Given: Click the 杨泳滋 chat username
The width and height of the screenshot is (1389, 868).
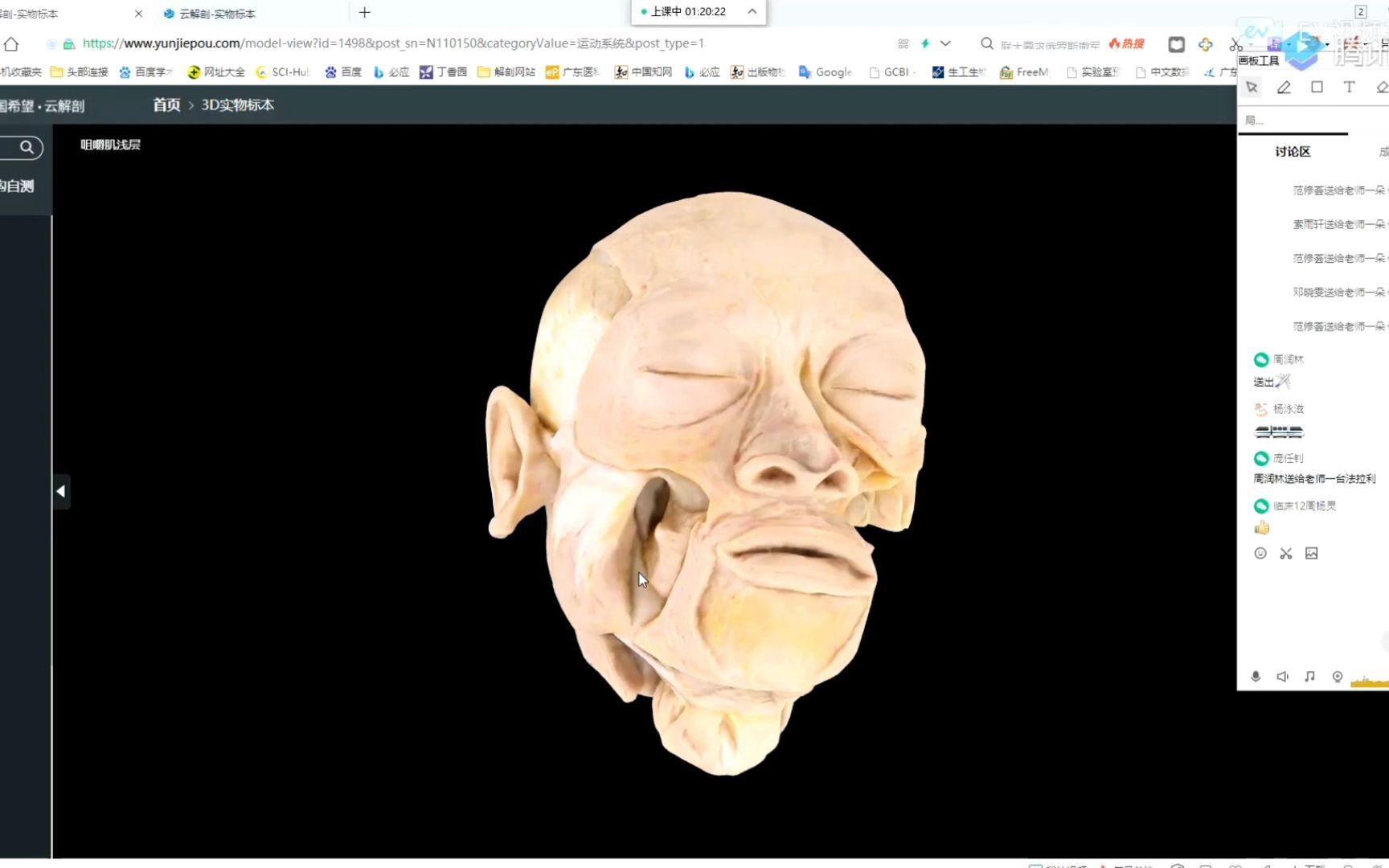Looking at the screenshot, I should 1289,409.
